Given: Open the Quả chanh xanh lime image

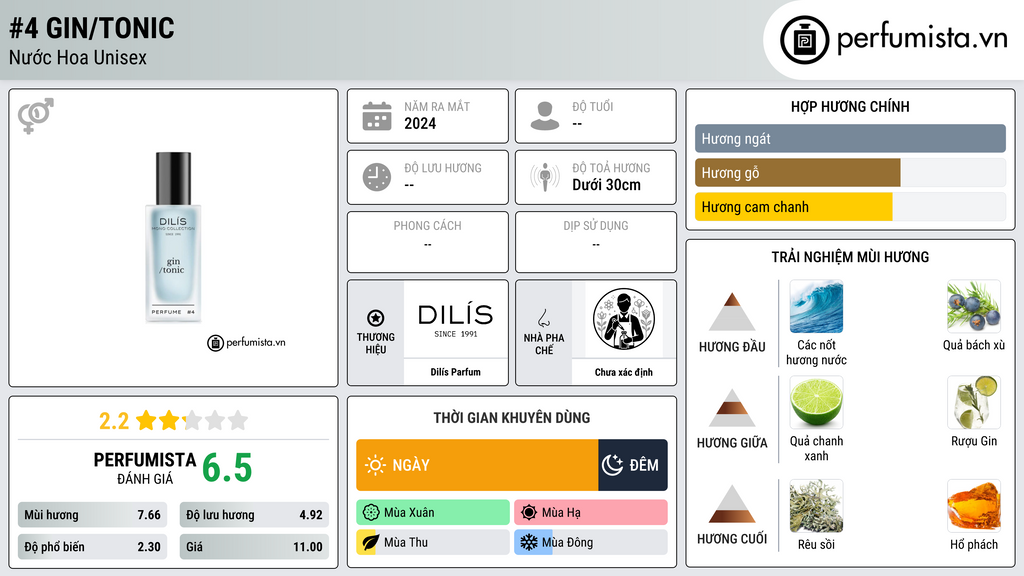Looking at the screenshot, I should (816, 402).
